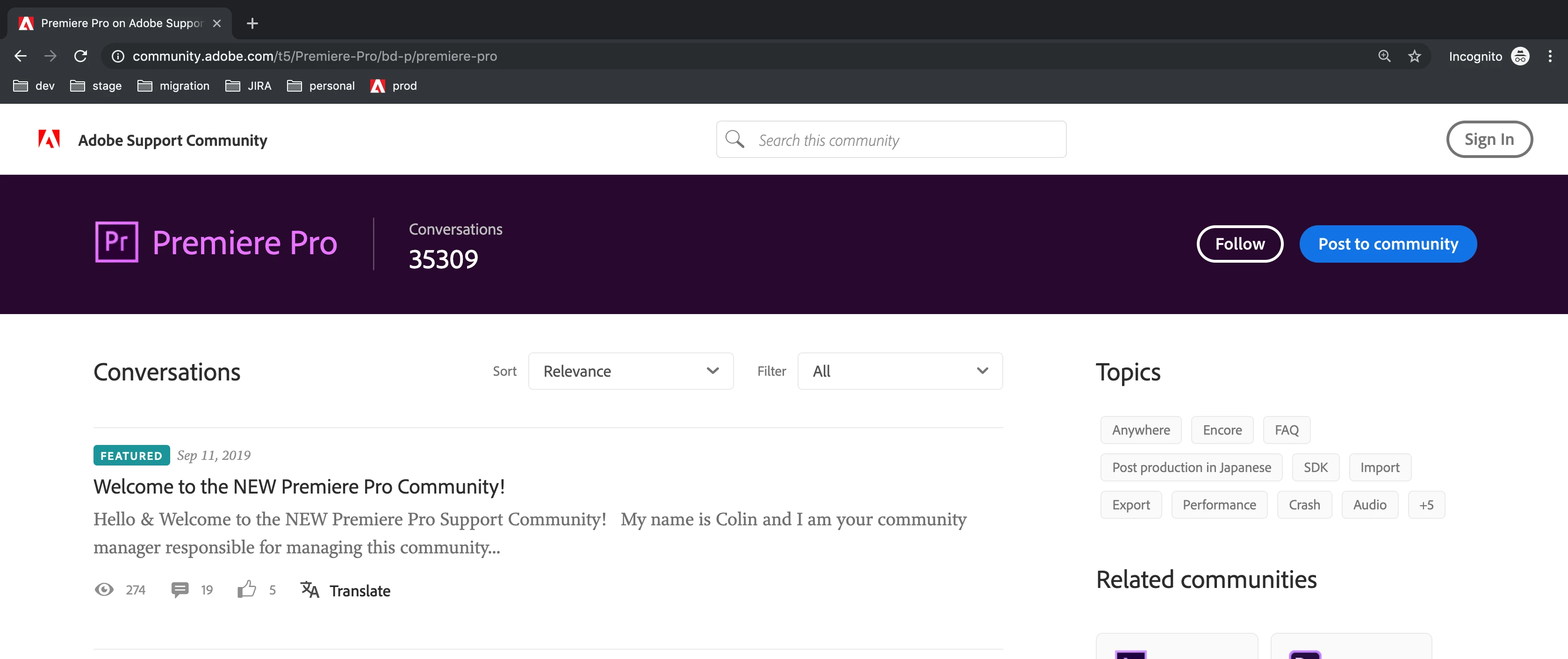Screen dimensions: 1568x659
Task: Click the Translate language icon
Action: click(310, 589)
